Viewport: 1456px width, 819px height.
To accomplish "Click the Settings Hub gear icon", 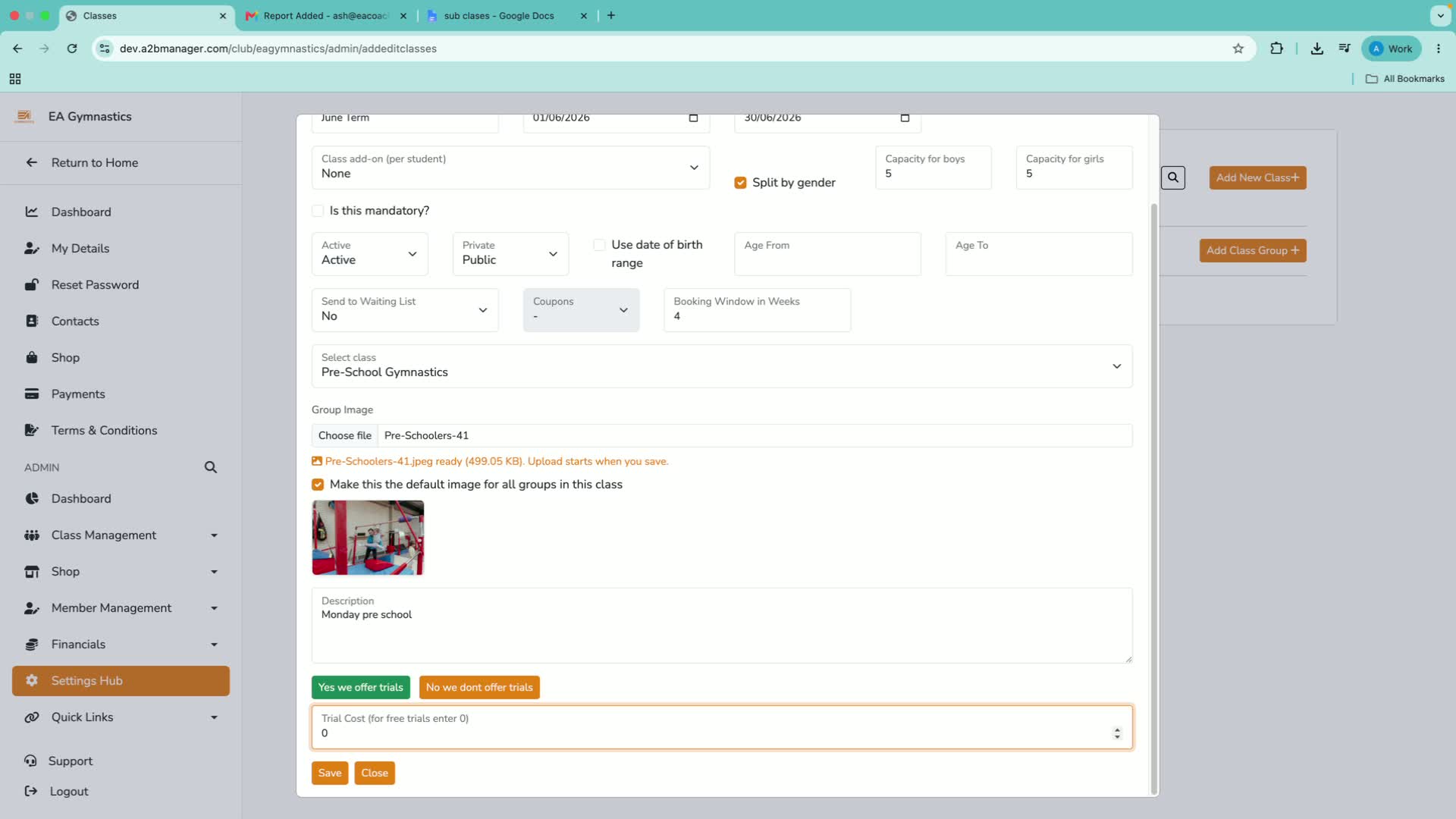I will click(31, 680).
